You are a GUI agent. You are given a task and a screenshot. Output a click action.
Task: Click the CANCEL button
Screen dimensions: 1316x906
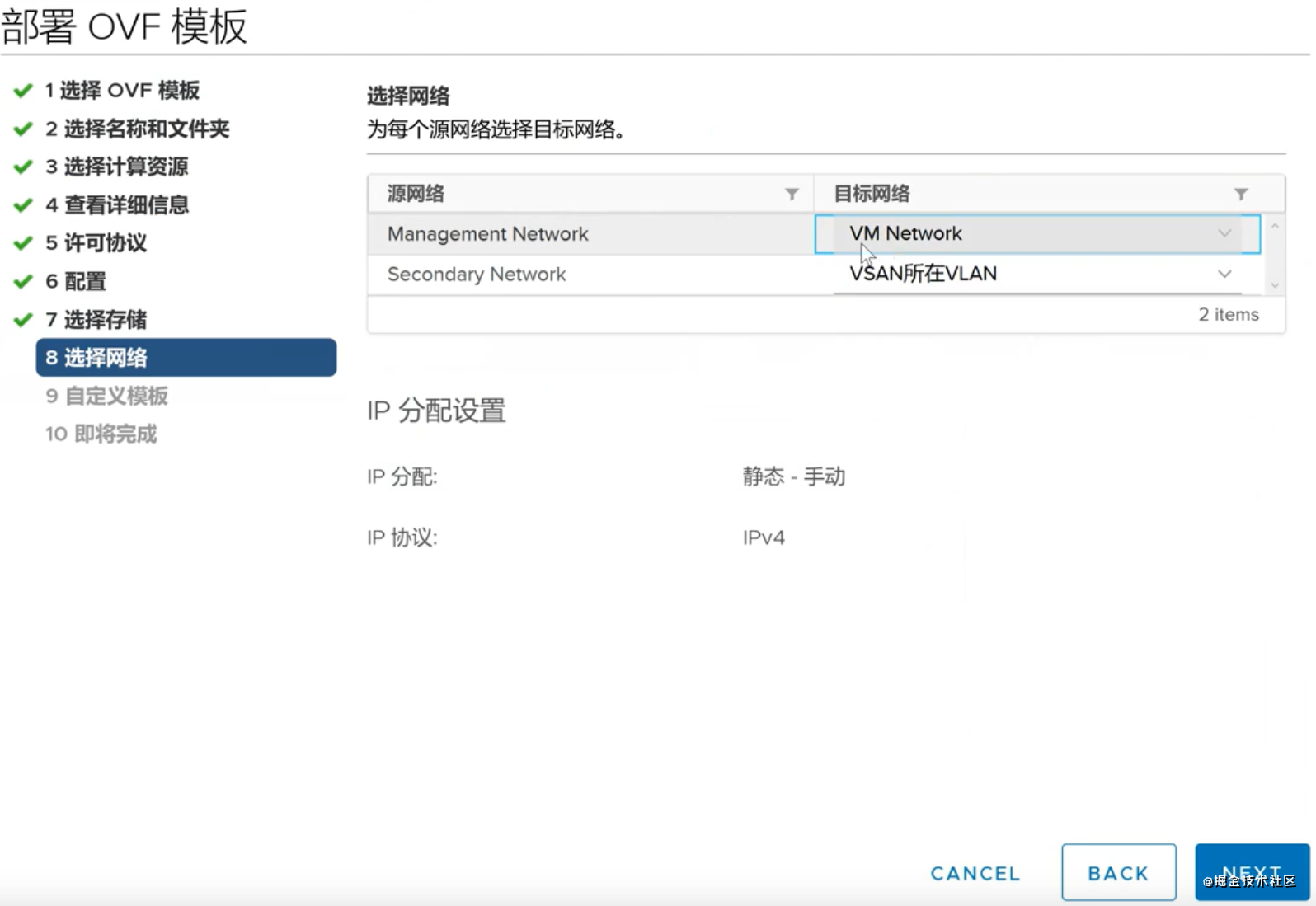975,873
